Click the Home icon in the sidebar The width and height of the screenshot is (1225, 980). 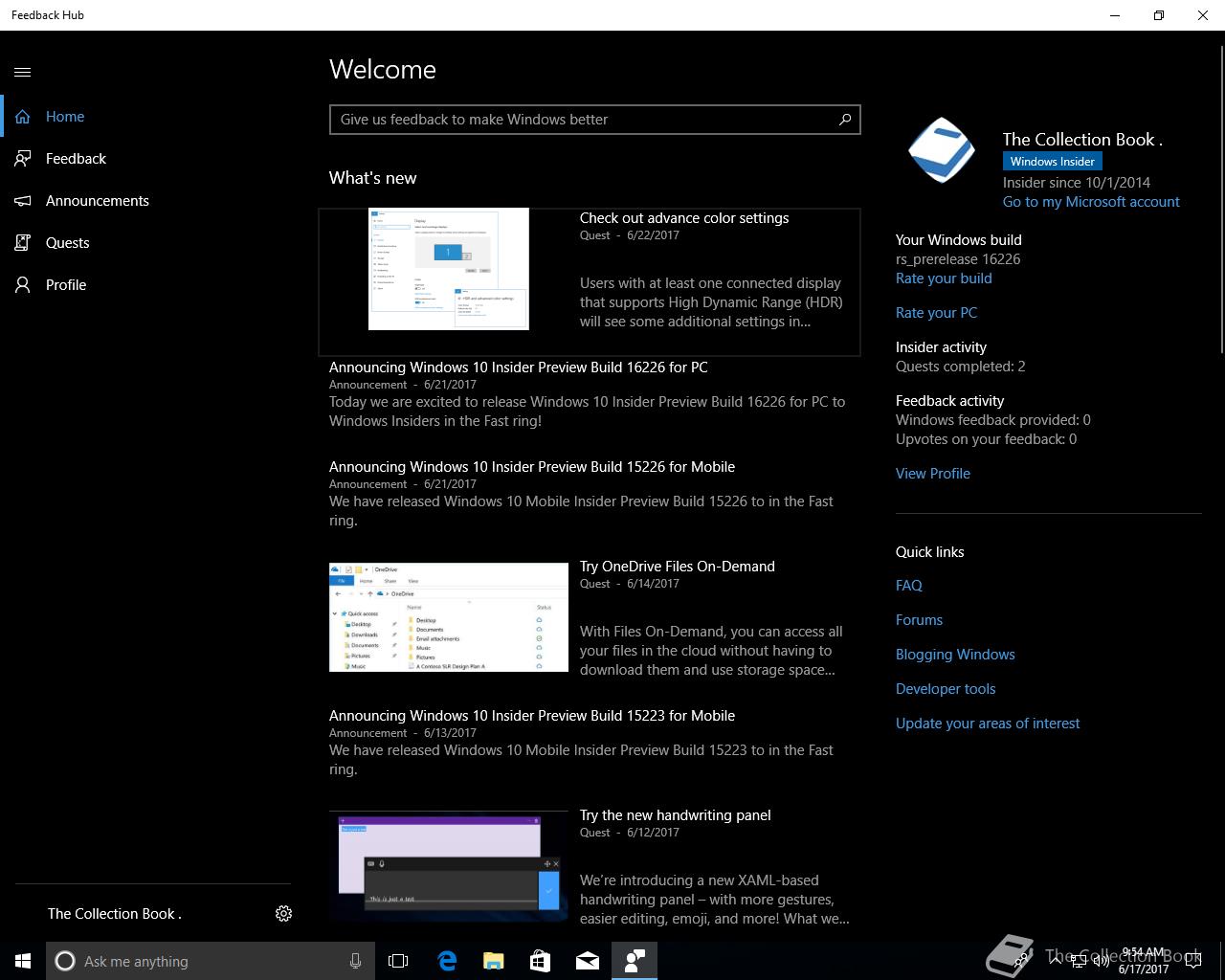click(23, 117)
